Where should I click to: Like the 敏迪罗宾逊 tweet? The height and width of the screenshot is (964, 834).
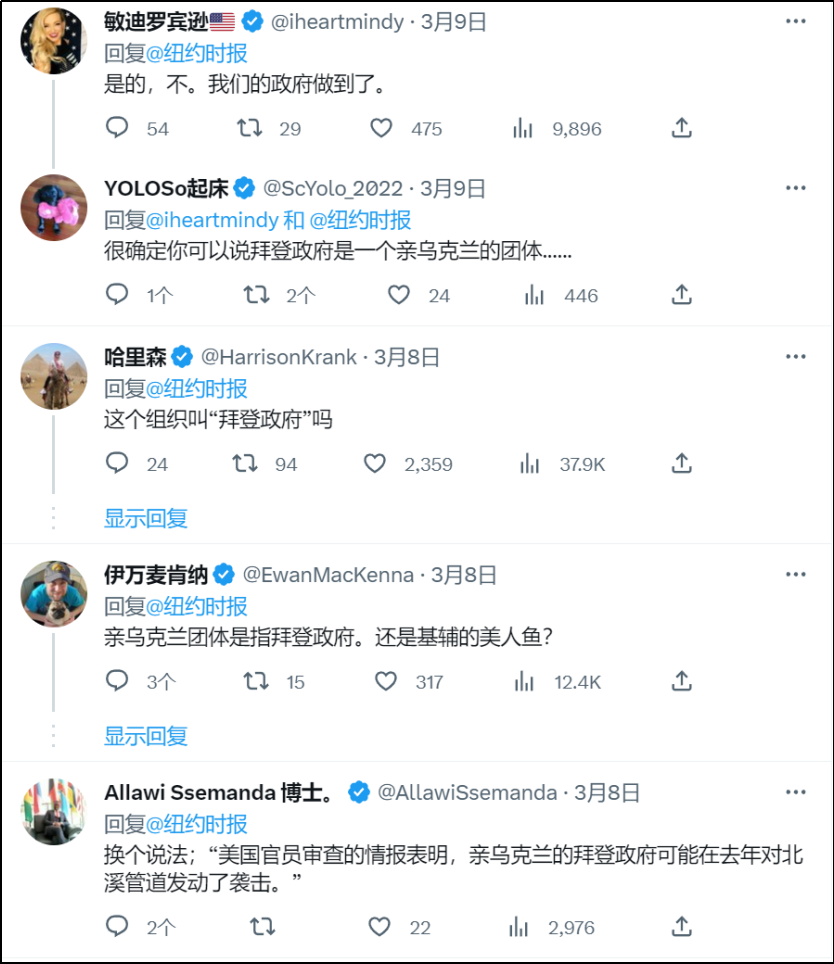381,128
